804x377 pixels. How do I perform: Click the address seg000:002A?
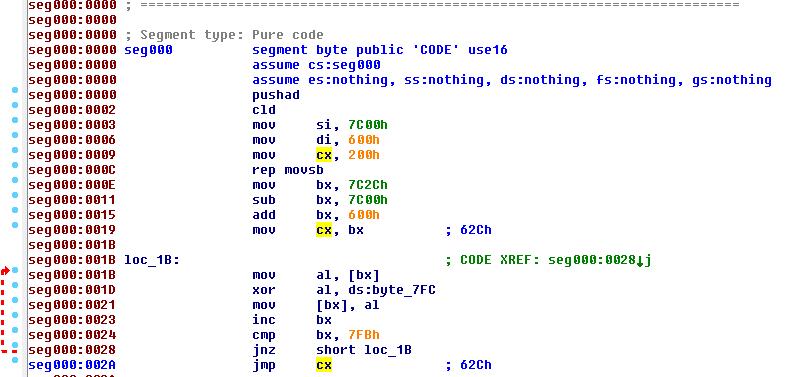point(72,365)
